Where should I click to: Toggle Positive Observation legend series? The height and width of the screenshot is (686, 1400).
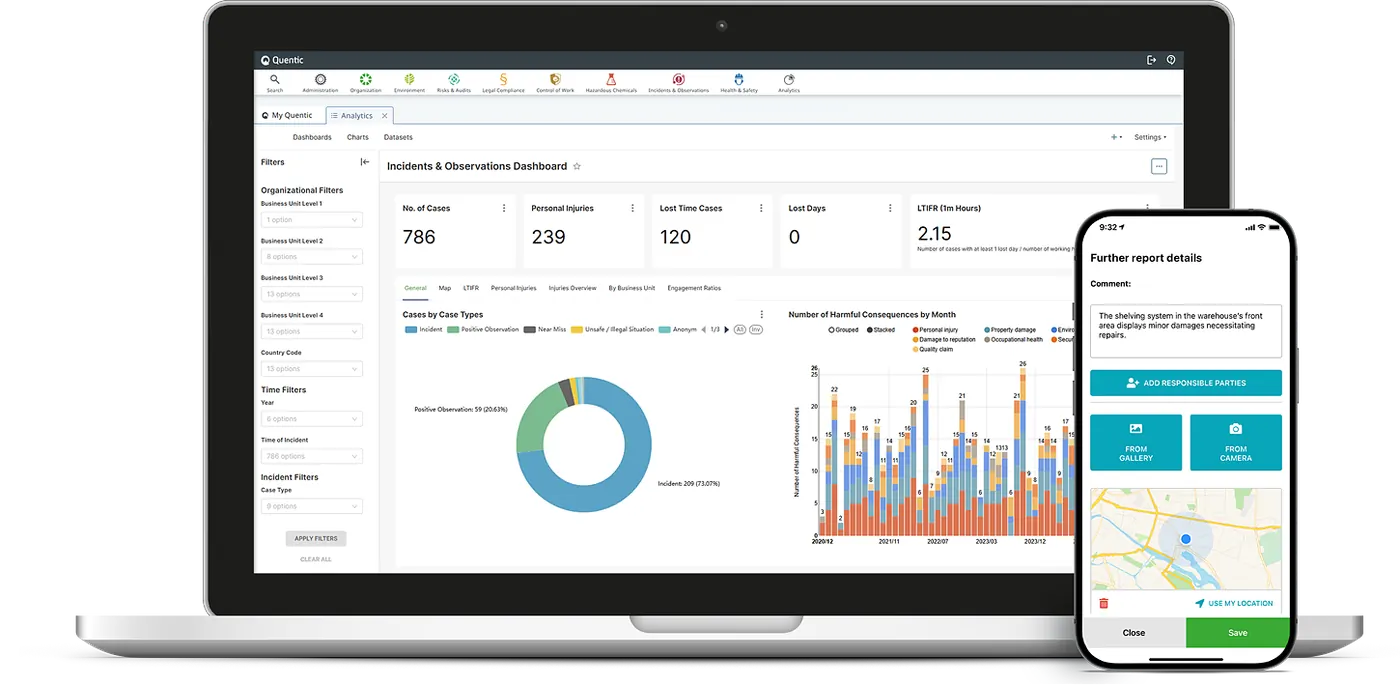point(483,329)
